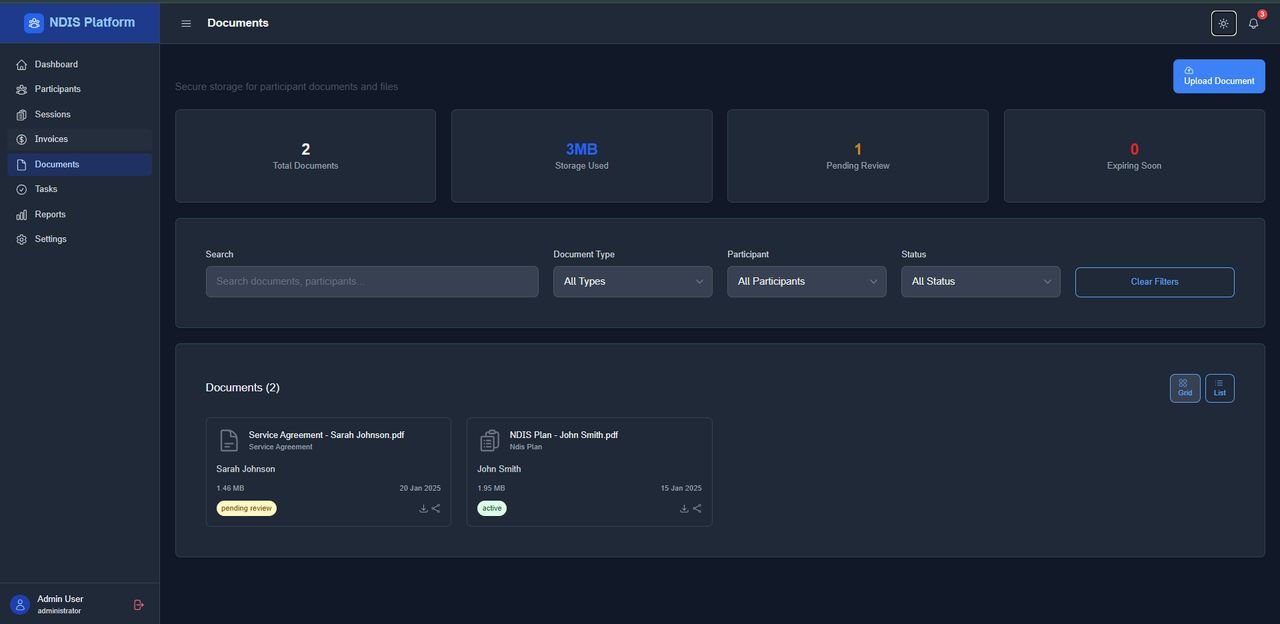The width and height of the screenshot is (1280, 624).
Task: Select Tasks in the sidebar
Action: point(80,189)
